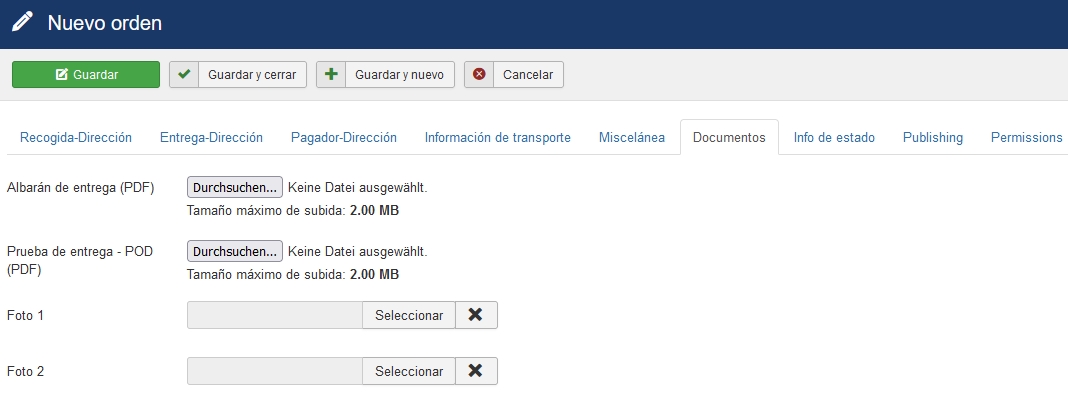Viewport: 1068px width, 398px height.
Task: Open the Permissions tab
Action: (x=1026, y=138)
